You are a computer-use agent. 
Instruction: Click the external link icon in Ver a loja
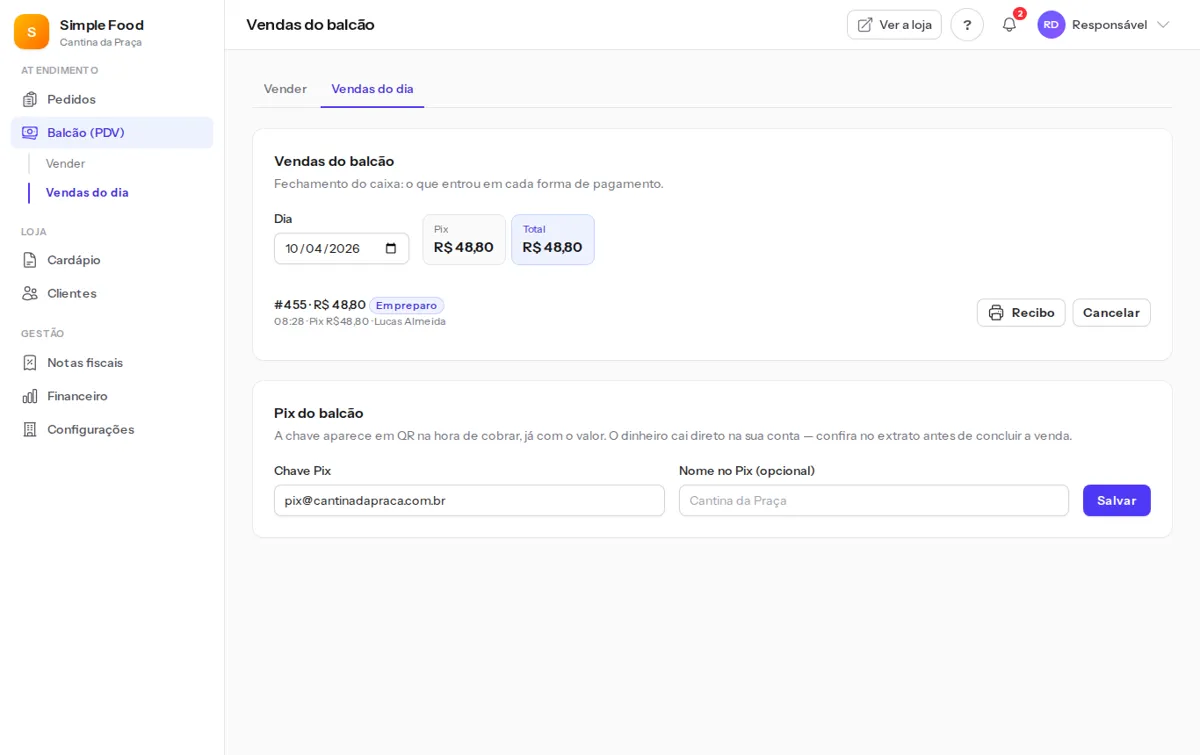[865, 25]
